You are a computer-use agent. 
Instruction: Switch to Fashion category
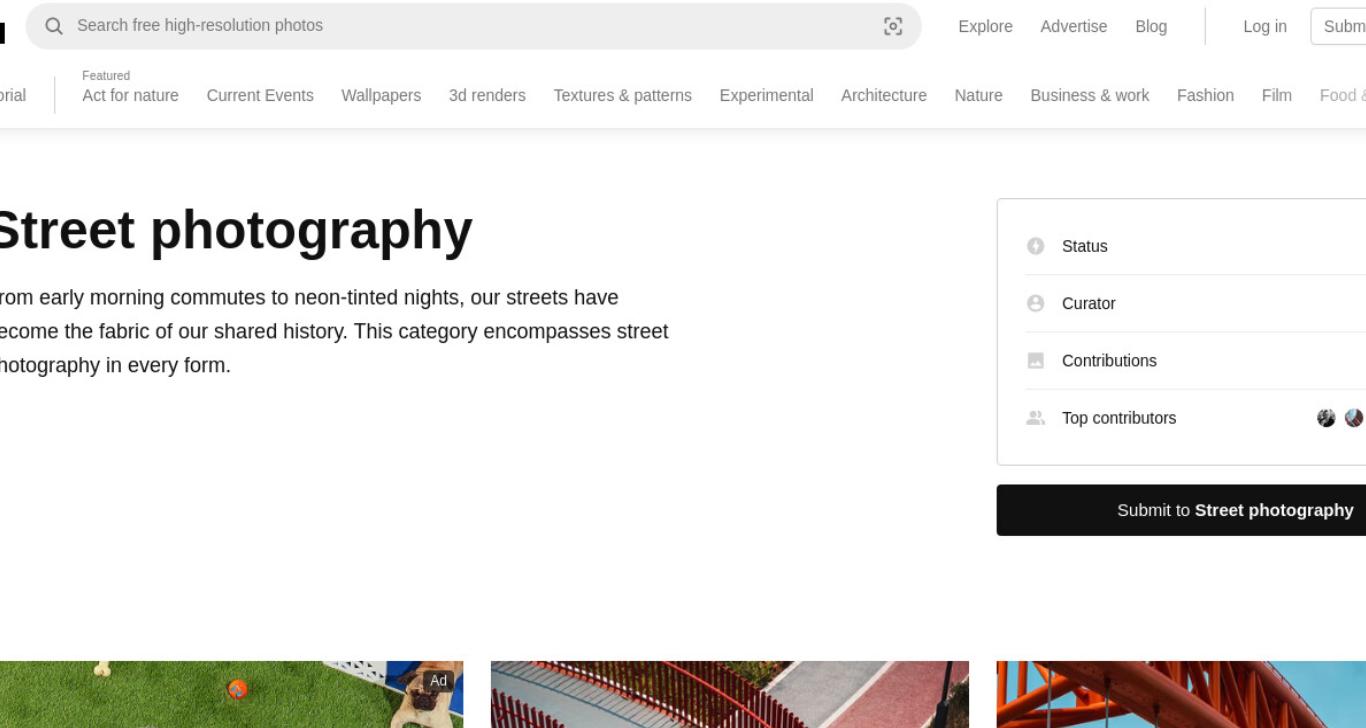tap(1205, 95)
